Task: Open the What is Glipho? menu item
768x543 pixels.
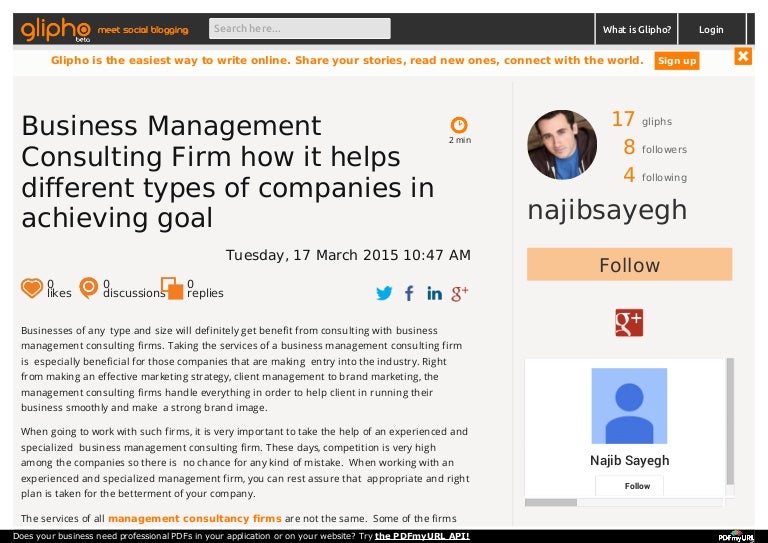Action: 636,29
